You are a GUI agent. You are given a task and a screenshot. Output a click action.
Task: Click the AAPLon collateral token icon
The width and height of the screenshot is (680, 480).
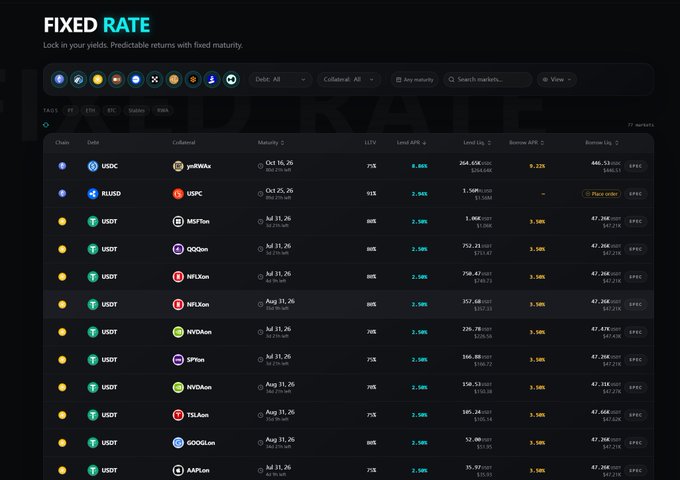tap(178, 470)
